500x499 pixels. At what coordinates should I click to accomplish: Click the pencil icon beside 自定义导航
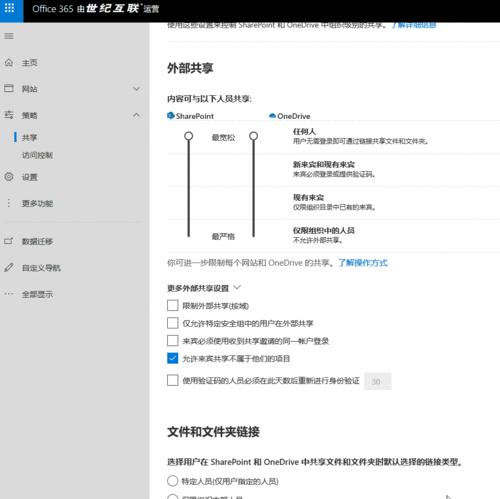pyautogui.click(x=9, y=267)
